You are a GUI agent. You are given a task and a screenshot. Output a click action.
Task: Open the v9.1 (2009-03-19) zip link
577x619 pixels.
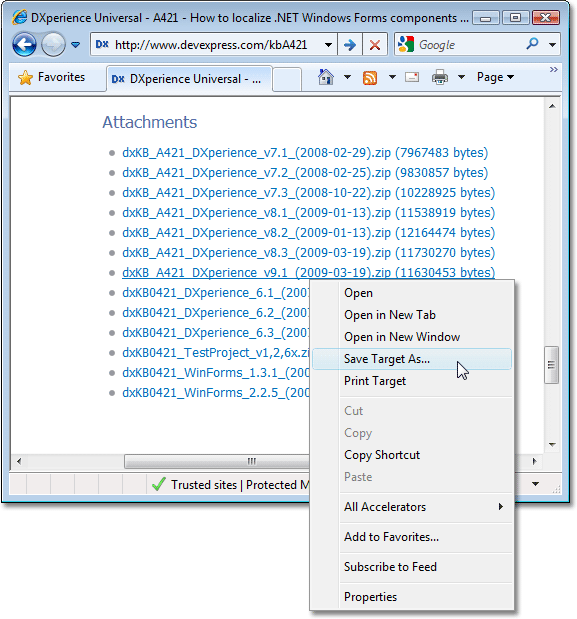coord(308,272)
